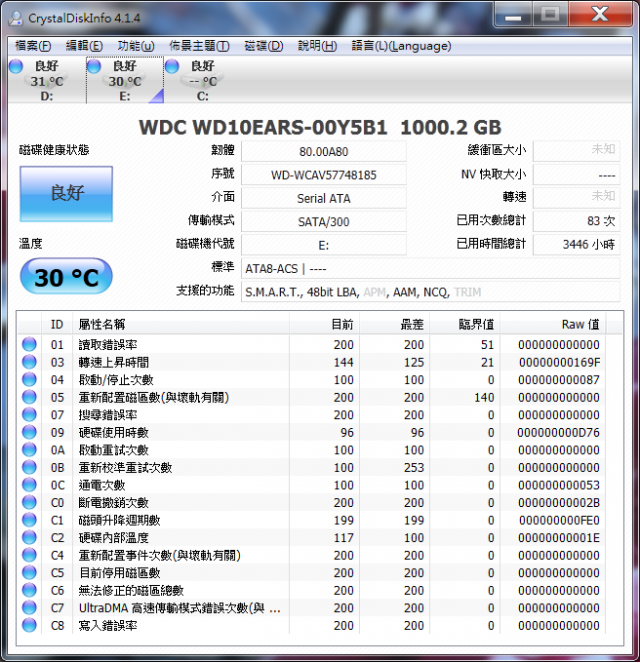Click the Serial ATA interface field

point(324,198)
